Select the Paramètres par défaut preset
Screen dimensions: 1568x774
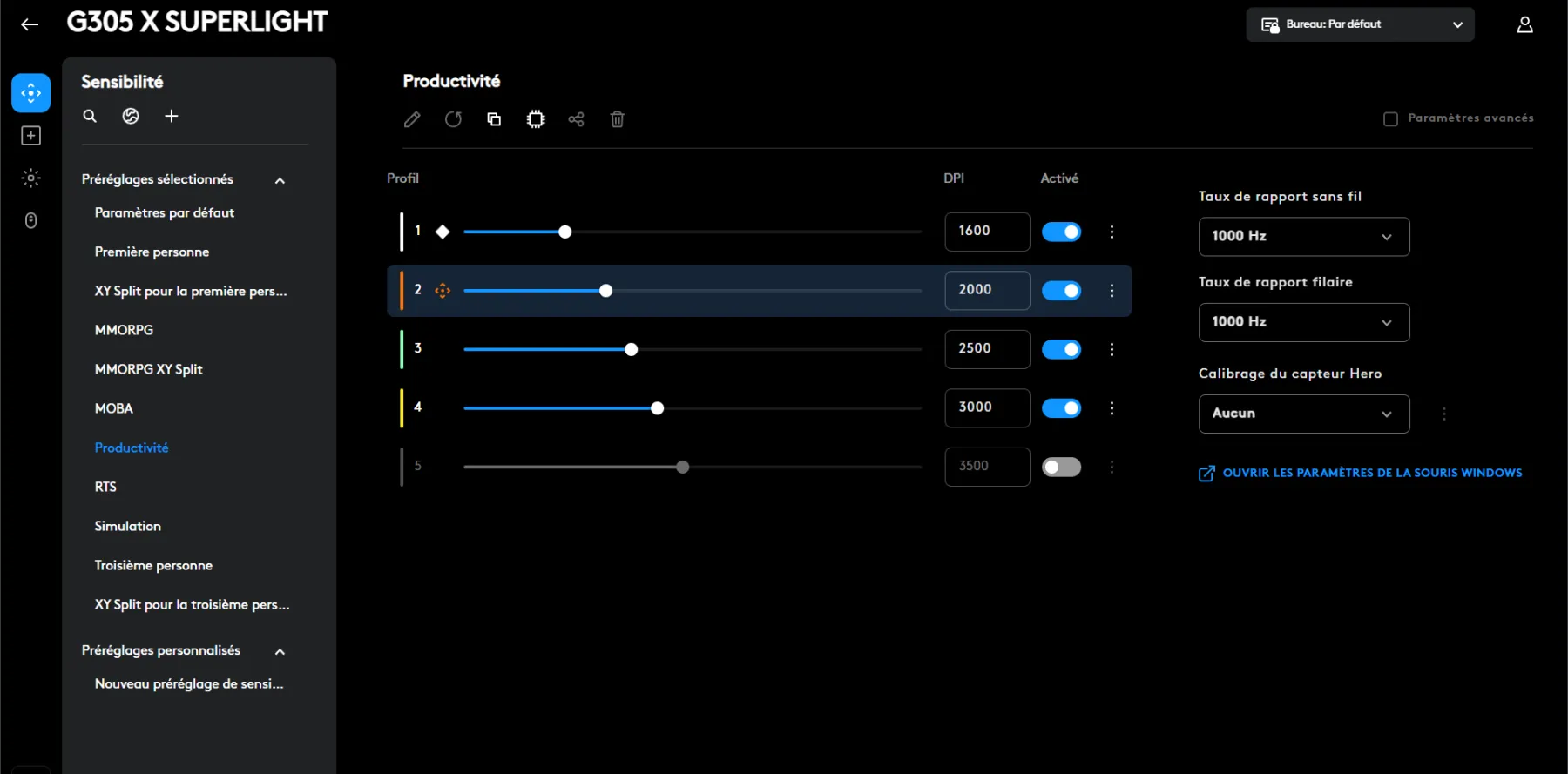[x=165, y=212]
